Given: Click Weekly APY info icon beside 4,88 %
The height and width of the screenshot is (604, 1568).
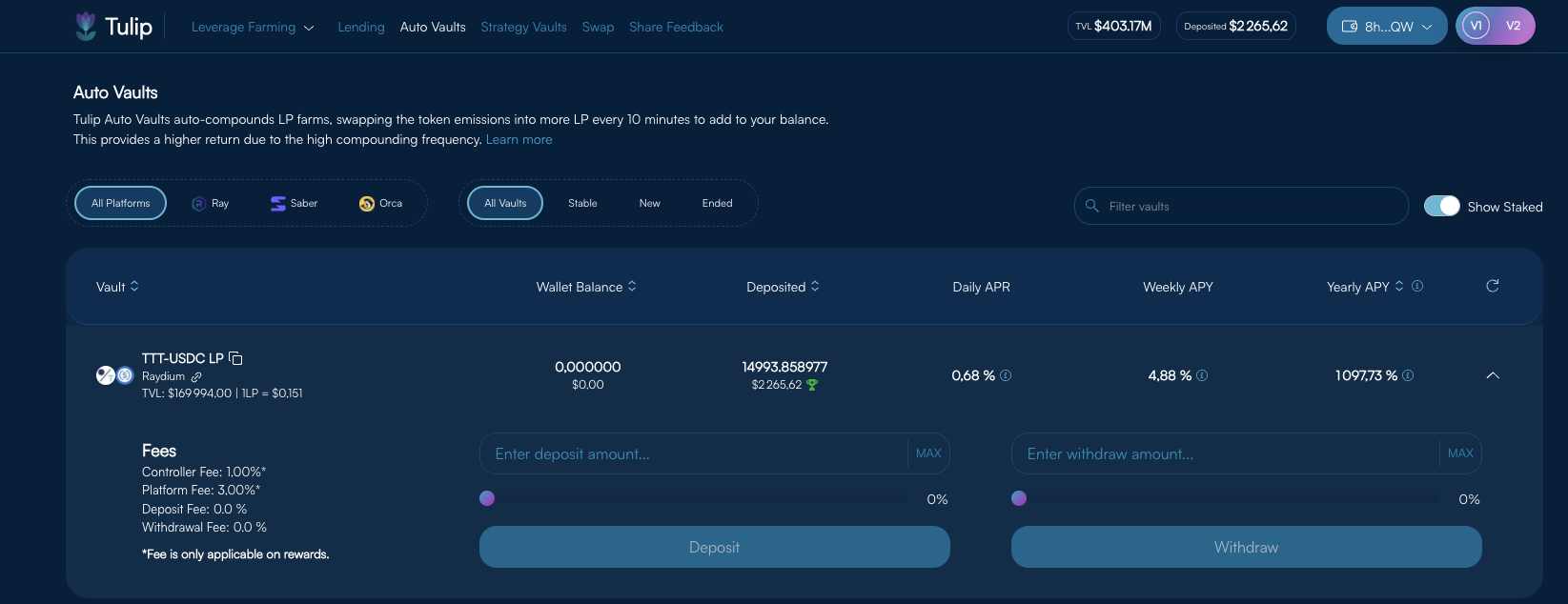Looking at the screenshot, I should (x=1202, y=375).
